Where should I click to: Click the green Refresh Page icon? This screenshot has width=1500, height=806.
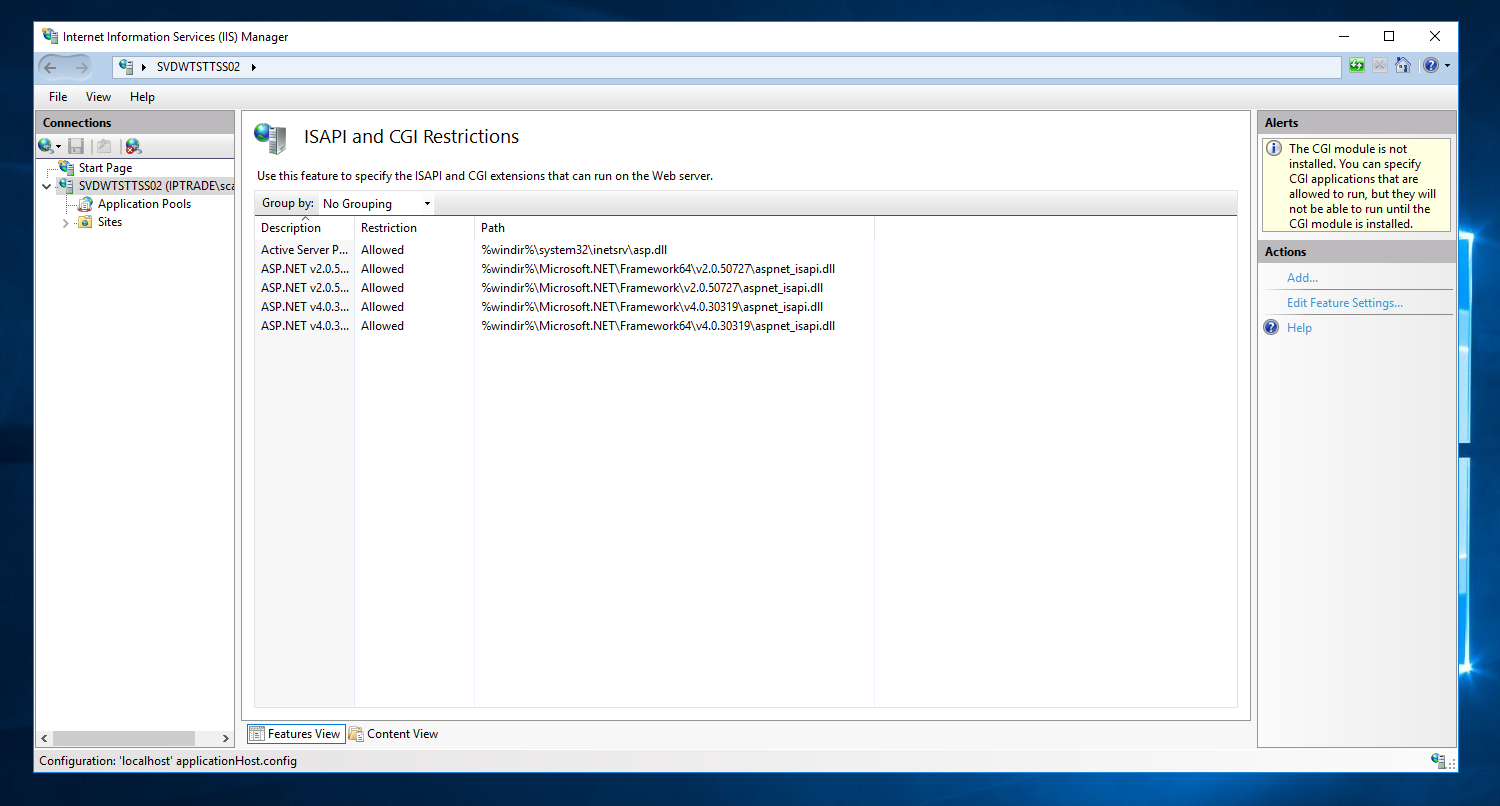pos(1356,66)
